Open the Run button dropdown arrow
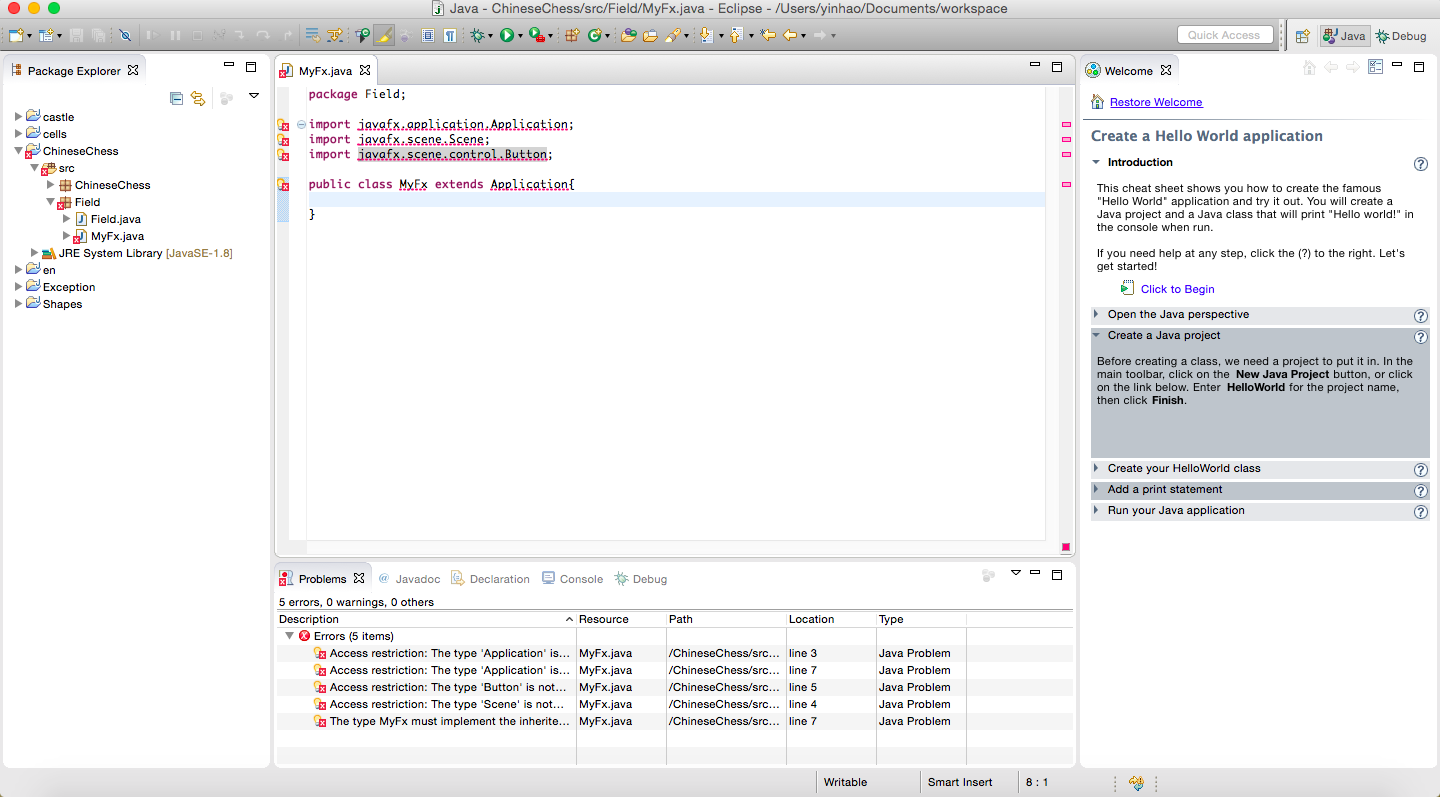Screen dimensions: 1440x797 [520, 36]
